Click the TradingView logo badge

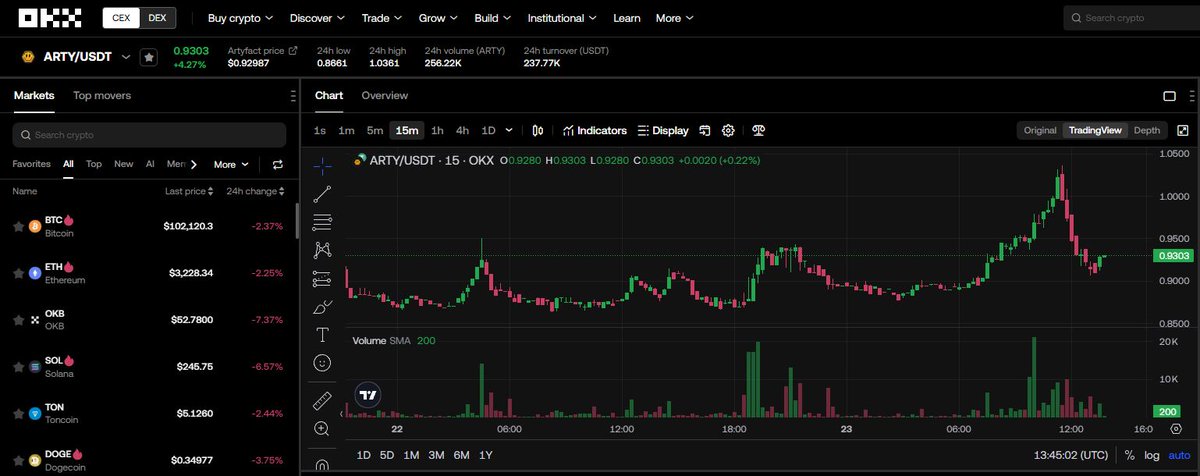pos(368,395)
